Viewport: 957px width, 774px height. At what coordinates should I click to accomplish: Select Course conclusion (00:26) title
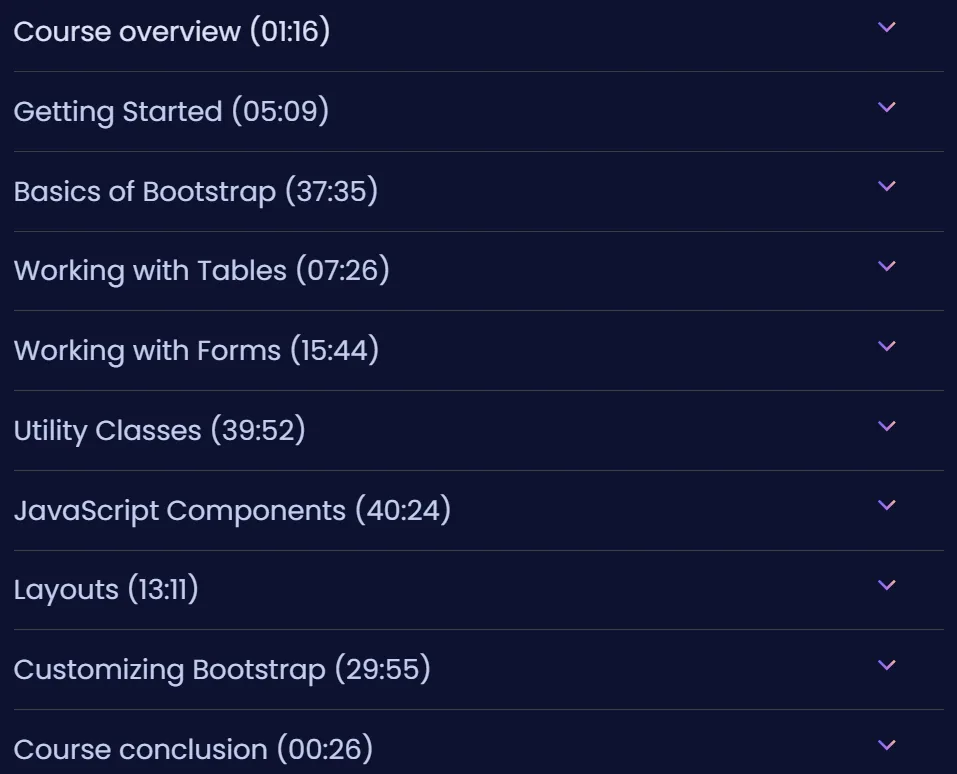(x=193, y=749)
